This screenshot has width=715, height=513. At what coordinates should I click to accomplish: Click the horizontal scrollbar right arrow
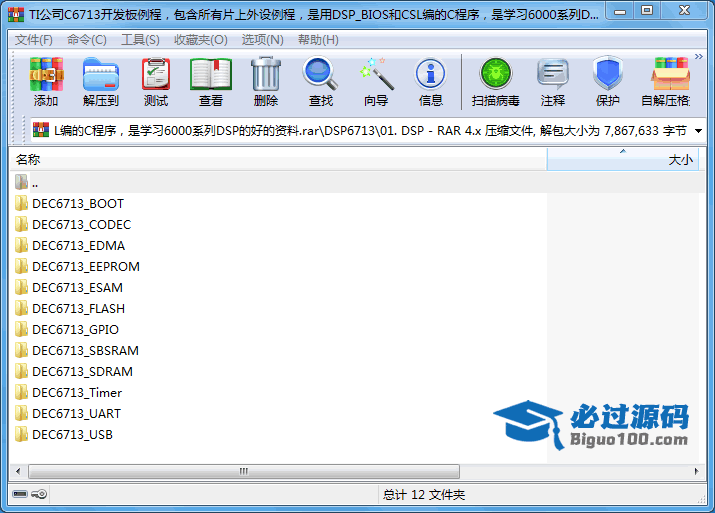click(696, 471)
